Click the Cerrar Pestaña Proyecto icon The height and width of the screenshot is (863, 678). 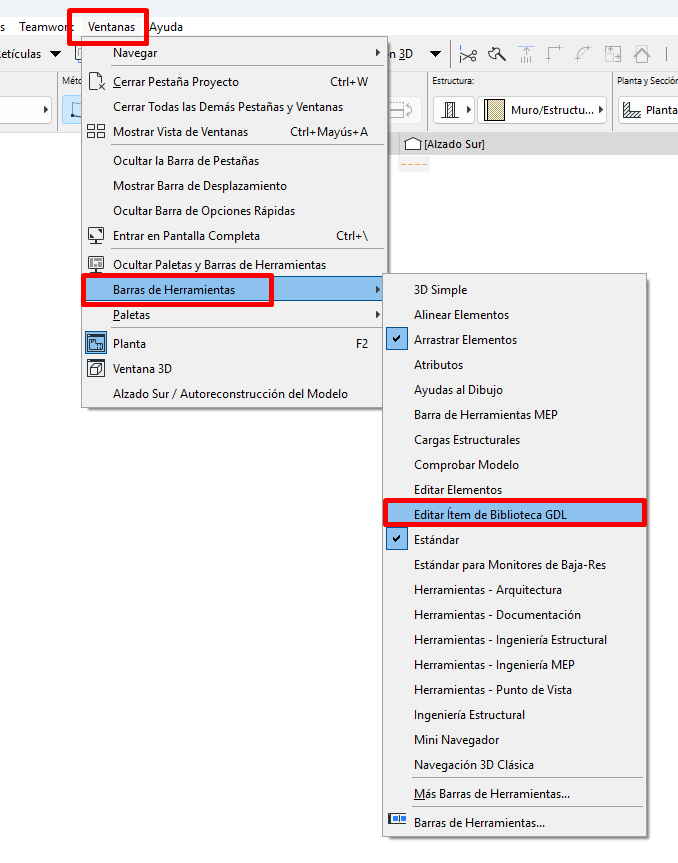[96, 81]
